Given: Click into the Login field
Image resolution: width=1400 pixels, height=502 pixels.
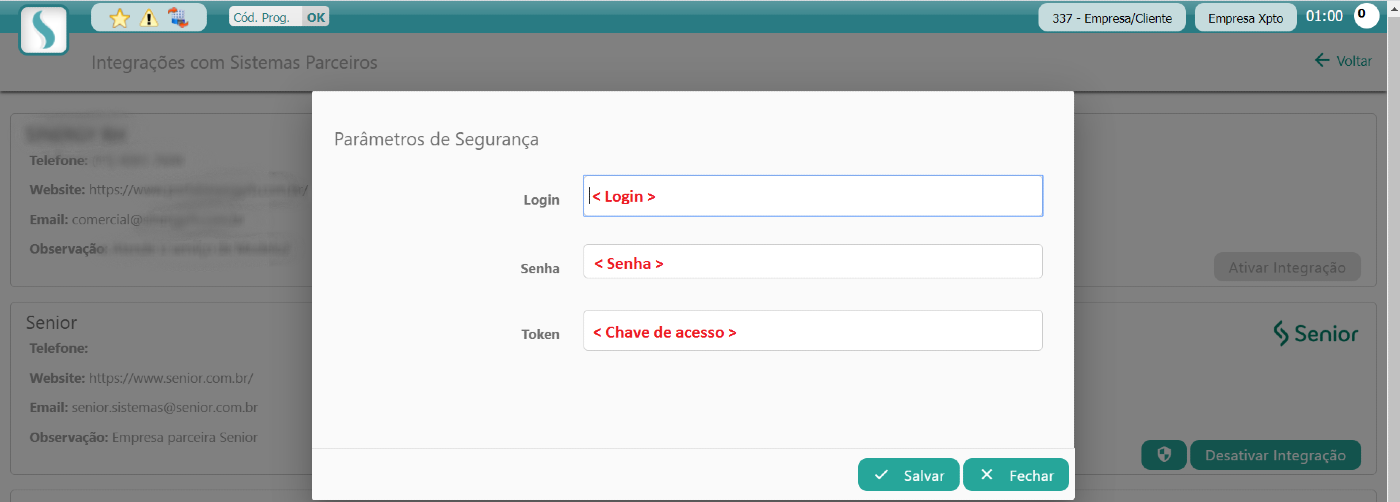Looking at the screenshot, I should click(812, 196).
